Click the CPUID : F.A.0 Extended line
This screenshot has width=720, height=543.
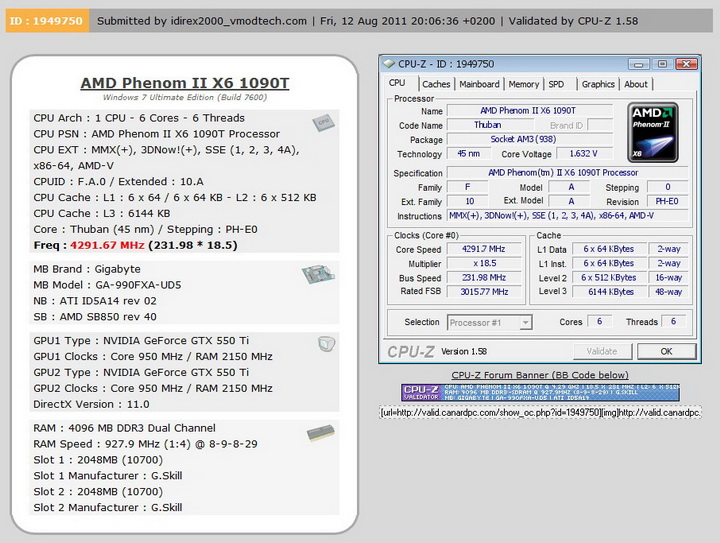click(x=118, y=182)
